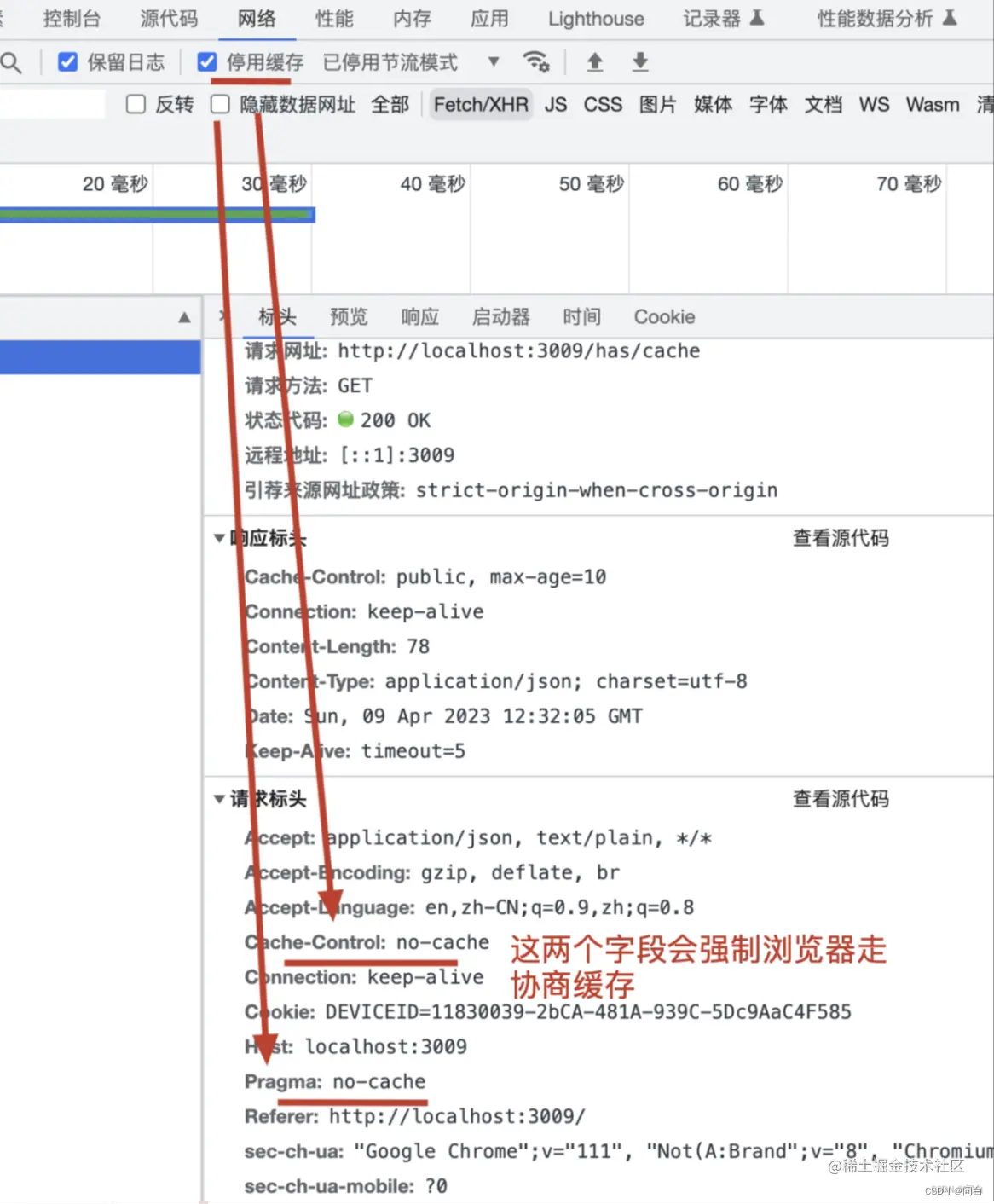Click the network conditions Wi-Fi icon

(x=536, y=61)
